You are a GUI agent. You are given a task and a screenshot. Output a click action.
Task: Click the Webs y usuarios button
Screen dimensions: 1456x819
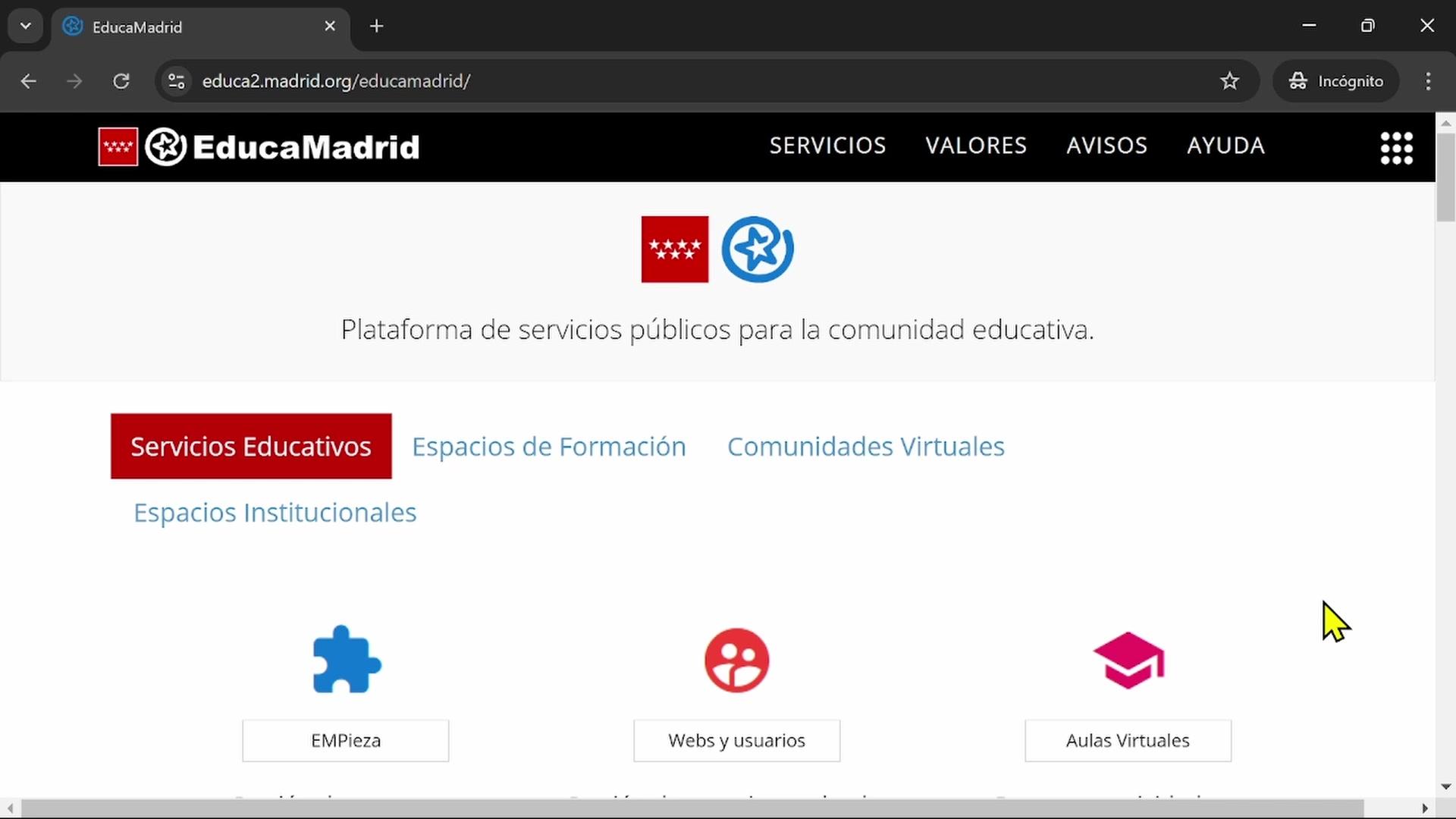[736, 740]
